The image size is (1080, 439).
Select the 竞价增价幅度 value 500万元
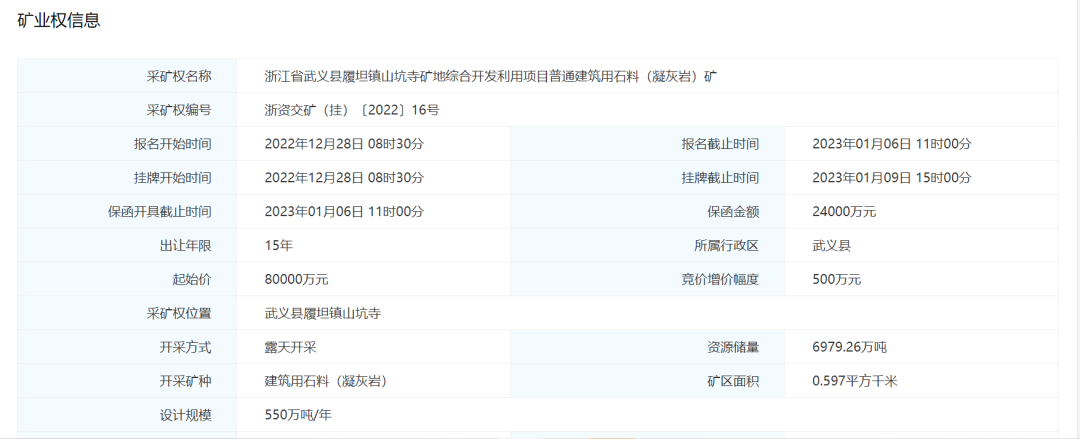(x=836, y=279)
